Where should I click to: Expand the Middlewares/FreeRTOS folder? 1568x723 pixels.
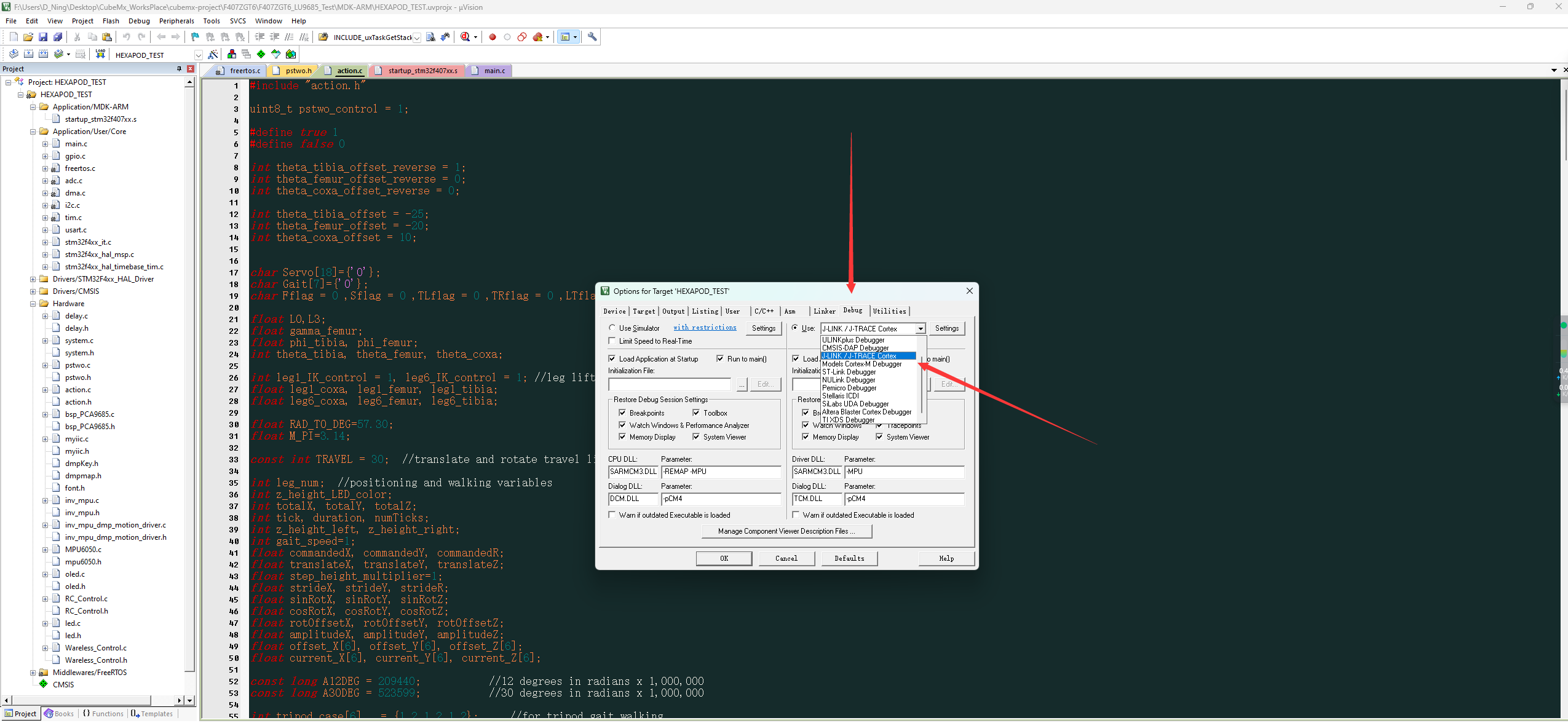pos(33,673)
